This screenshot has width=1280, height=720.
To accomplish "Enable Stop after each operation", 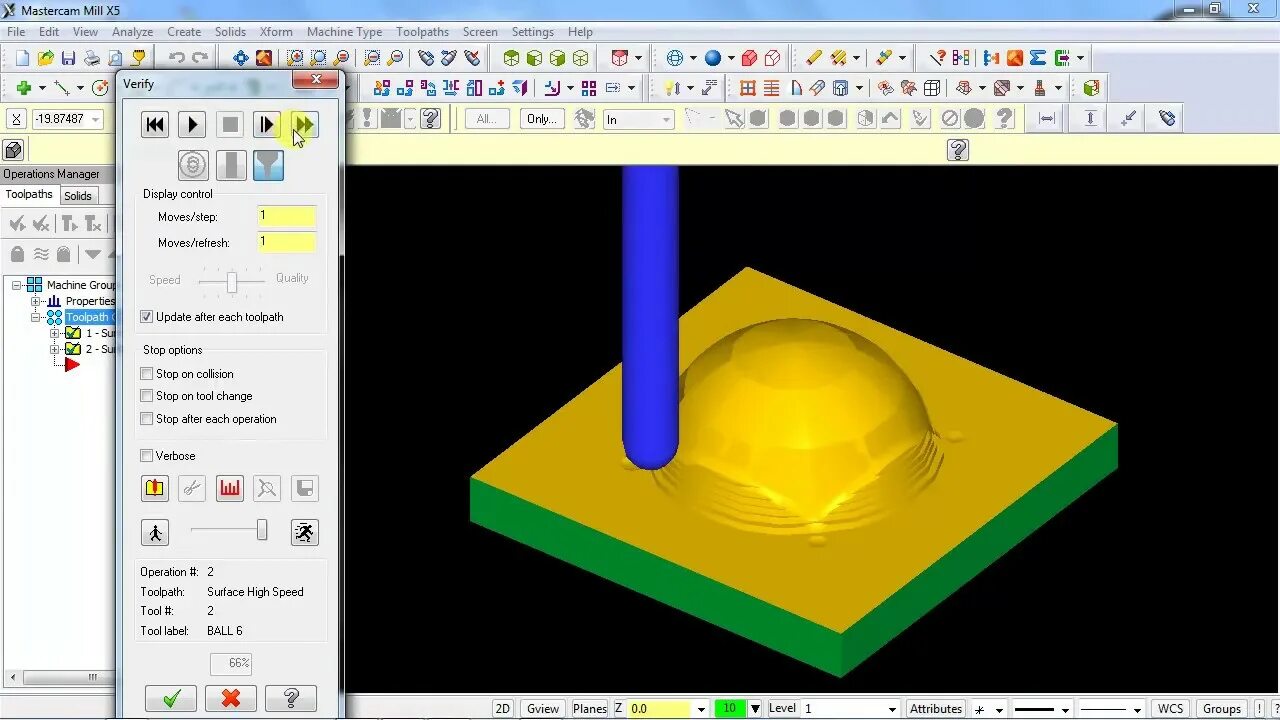I will click(147, 419).
